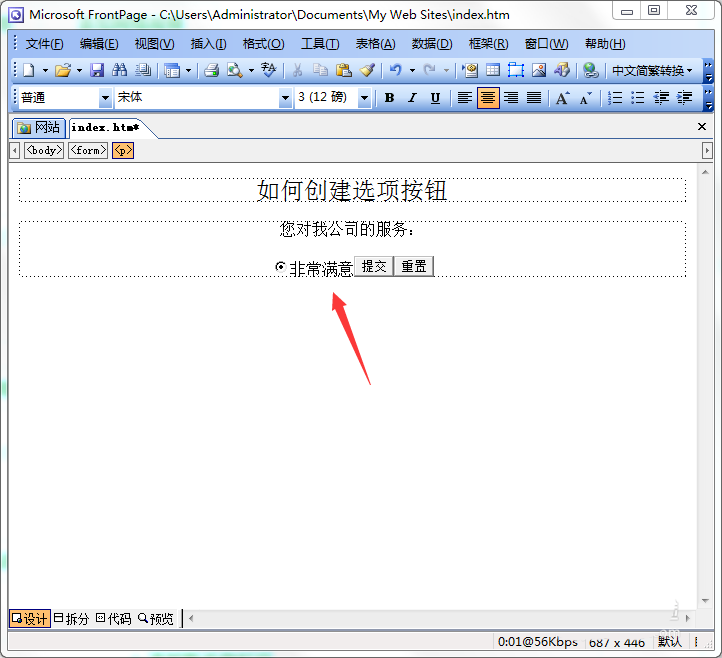Click the Web Component icon
The width and height of the screenshot is (722, 658).
pos(470,70)
